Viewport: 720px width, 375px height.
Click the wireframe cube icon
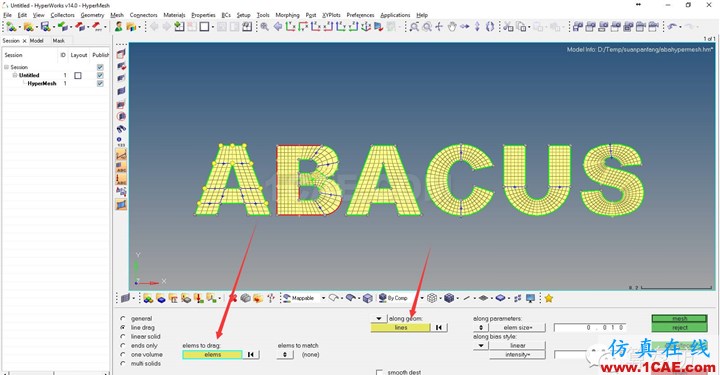coord(432,298)
